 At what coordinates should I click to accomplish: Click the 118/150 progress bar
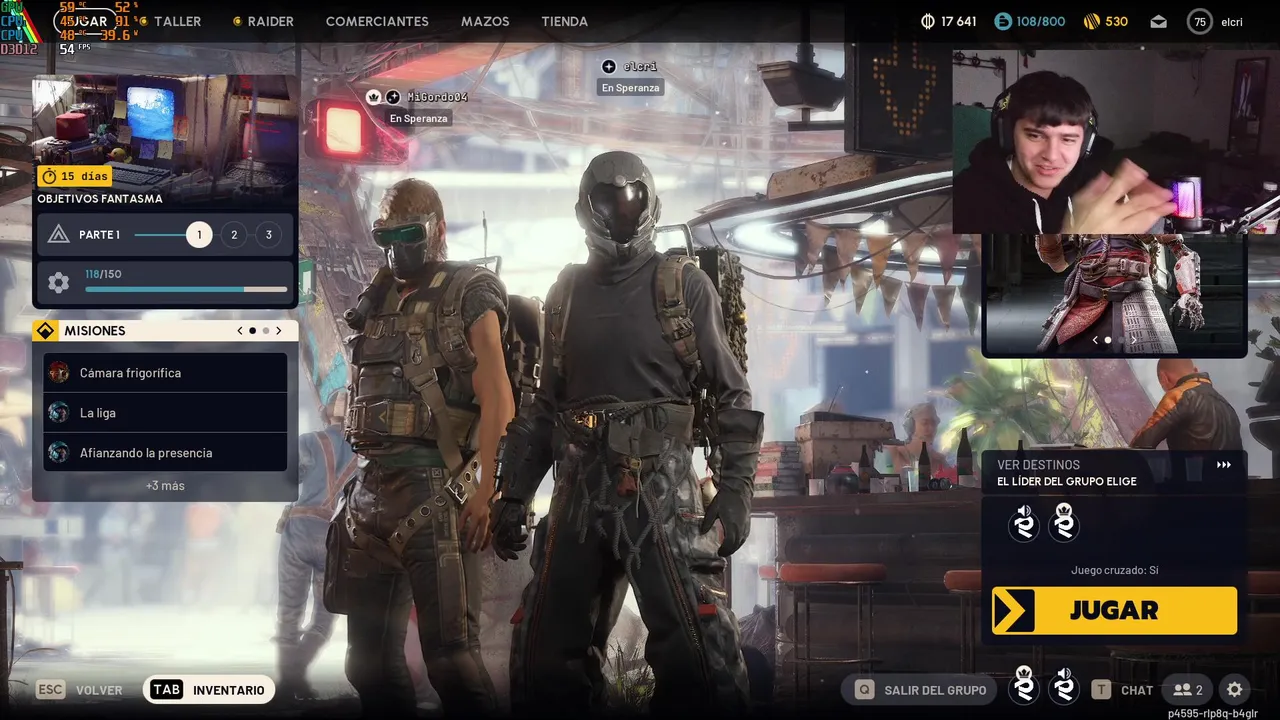pyautogui.click(x=186, y=289)
